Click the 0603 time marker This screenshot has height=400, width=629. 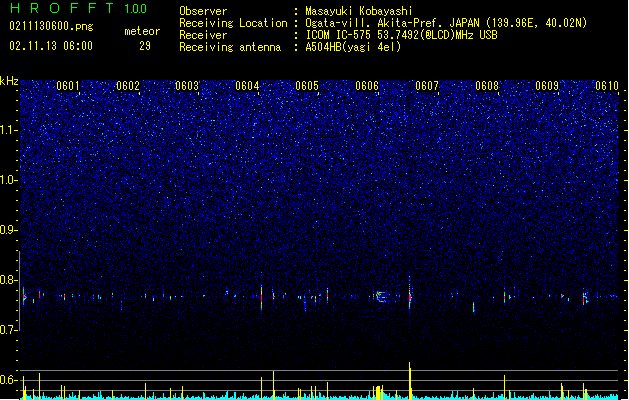187,86
